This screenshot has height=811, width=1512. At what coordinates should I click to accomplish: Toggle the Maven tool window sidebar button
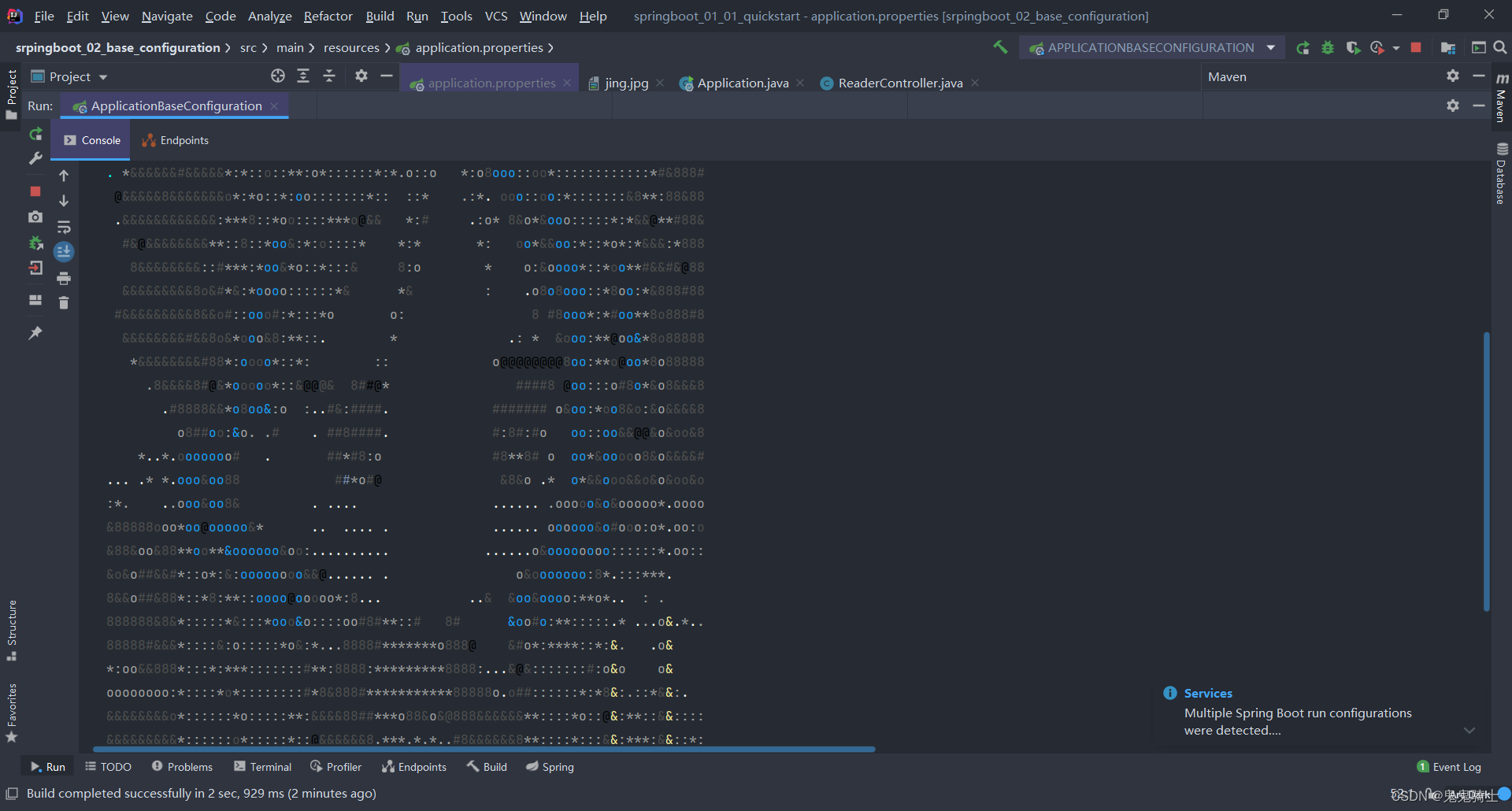(1502, 98)
